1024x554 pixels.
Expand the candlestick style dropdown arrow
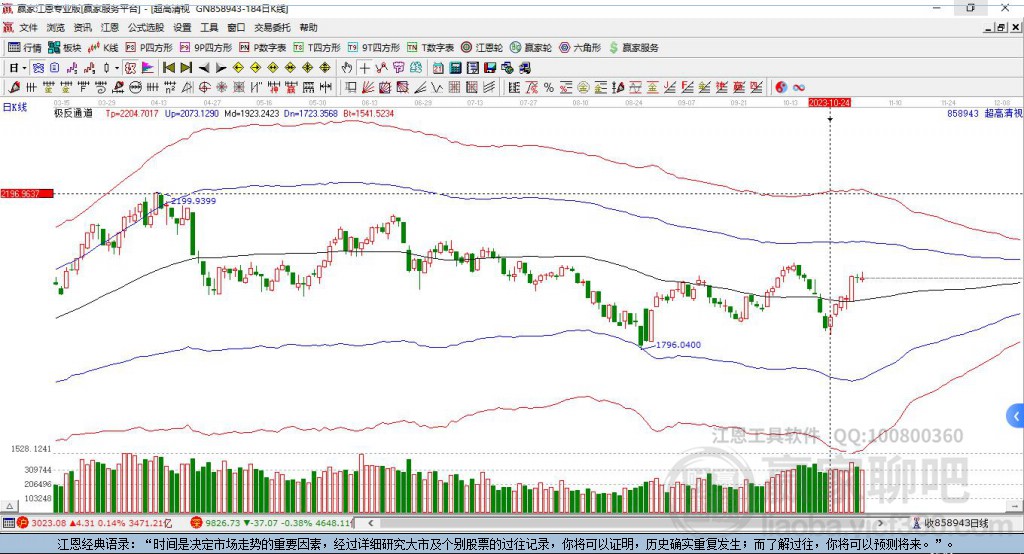click(117, 68)
